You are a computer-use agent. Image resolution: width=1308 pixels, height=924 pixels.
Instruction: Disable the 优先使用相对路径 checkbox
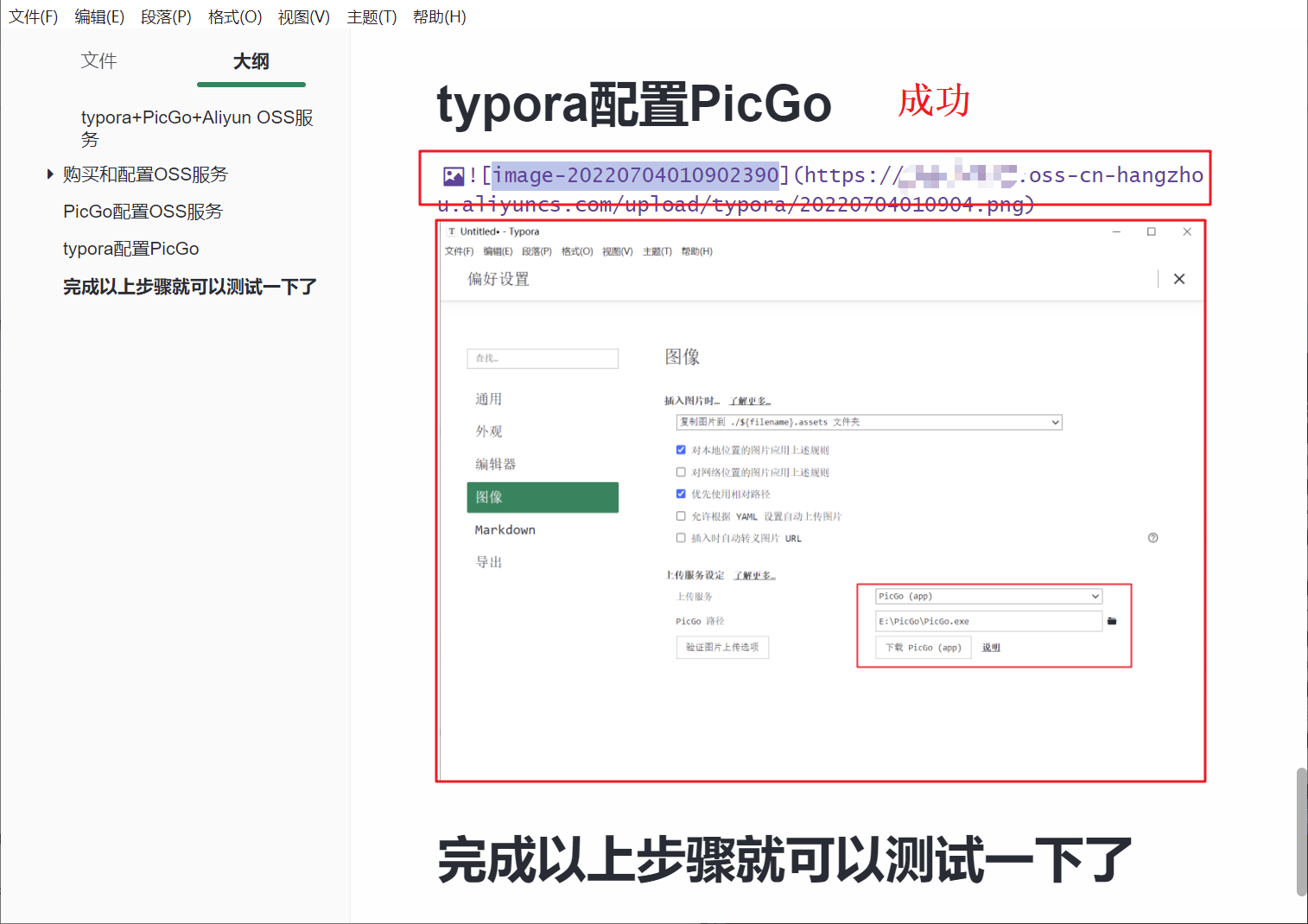point(681,493)
